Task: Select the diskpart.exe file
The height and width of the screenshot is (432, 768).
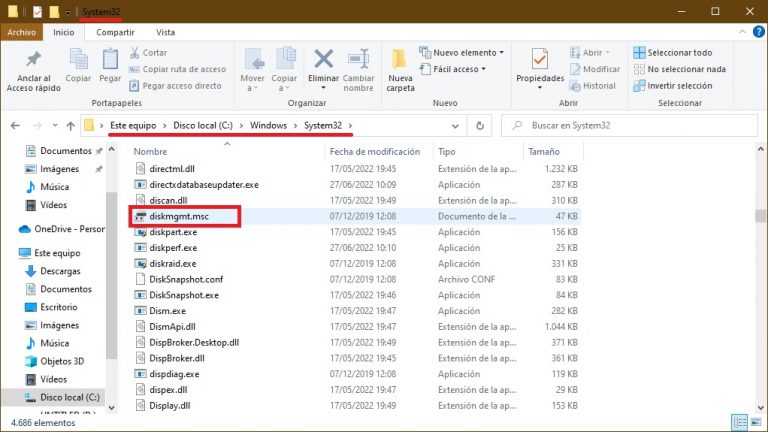Action: [x=173, y=232]
